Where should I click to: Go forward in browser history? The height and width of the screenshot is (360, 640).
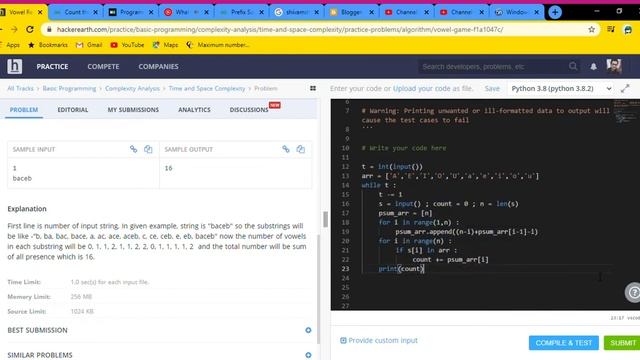[14, 29]
